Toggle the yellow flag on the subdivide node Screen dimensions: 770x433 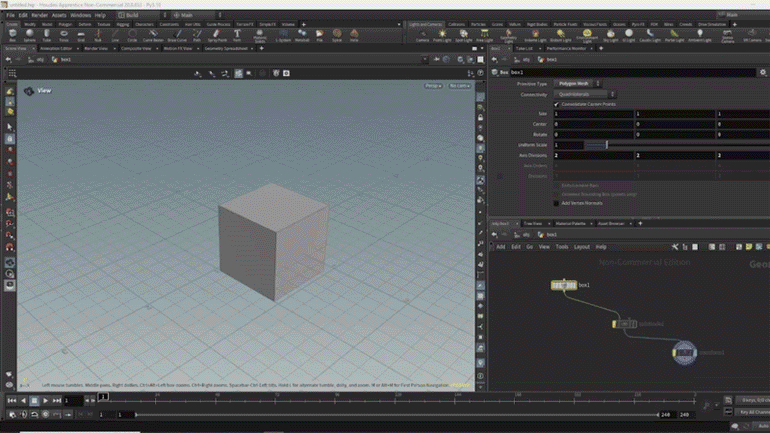tap(614, 324)
